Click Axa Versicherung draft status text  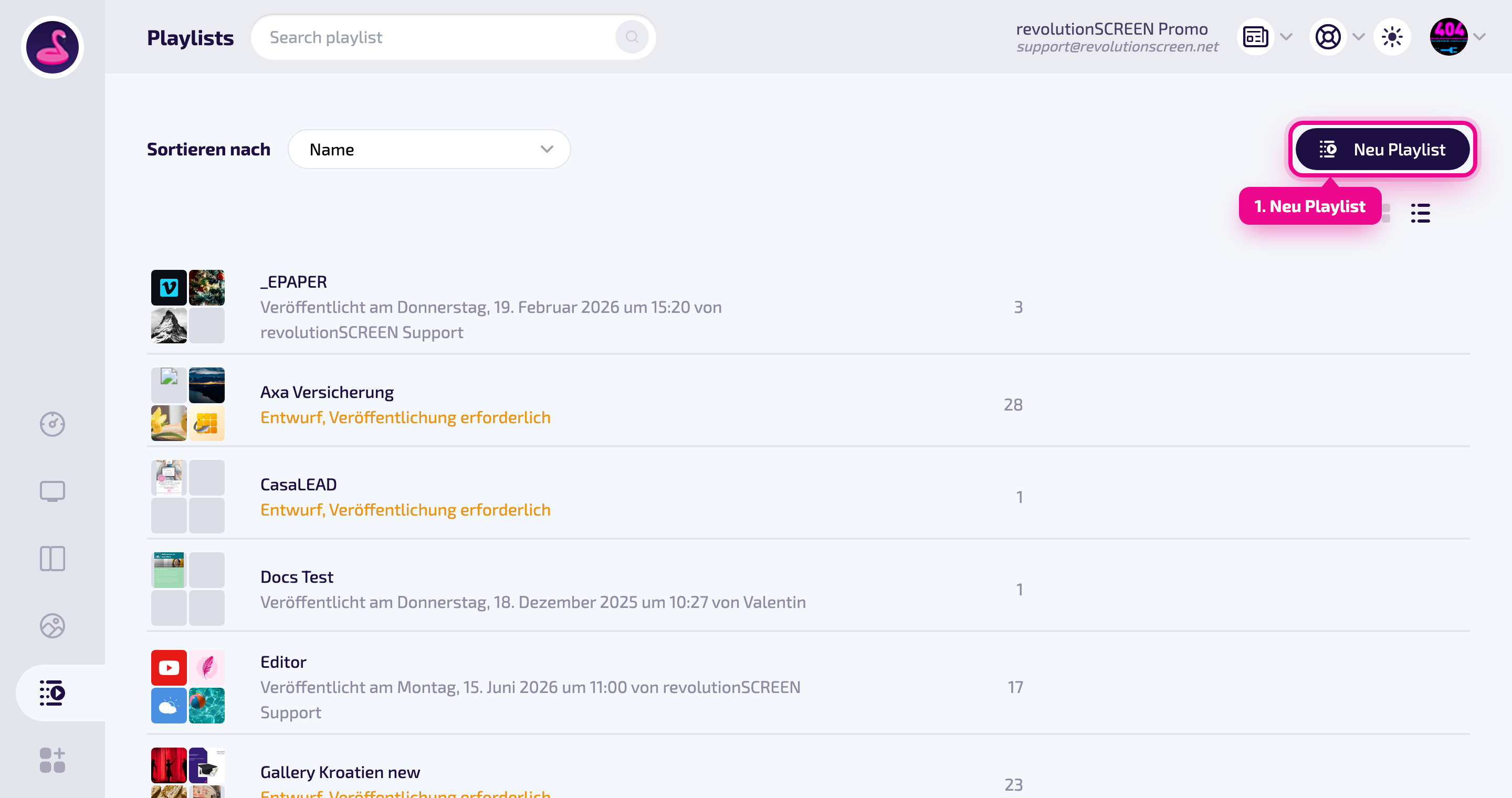[x=406, y=417]
